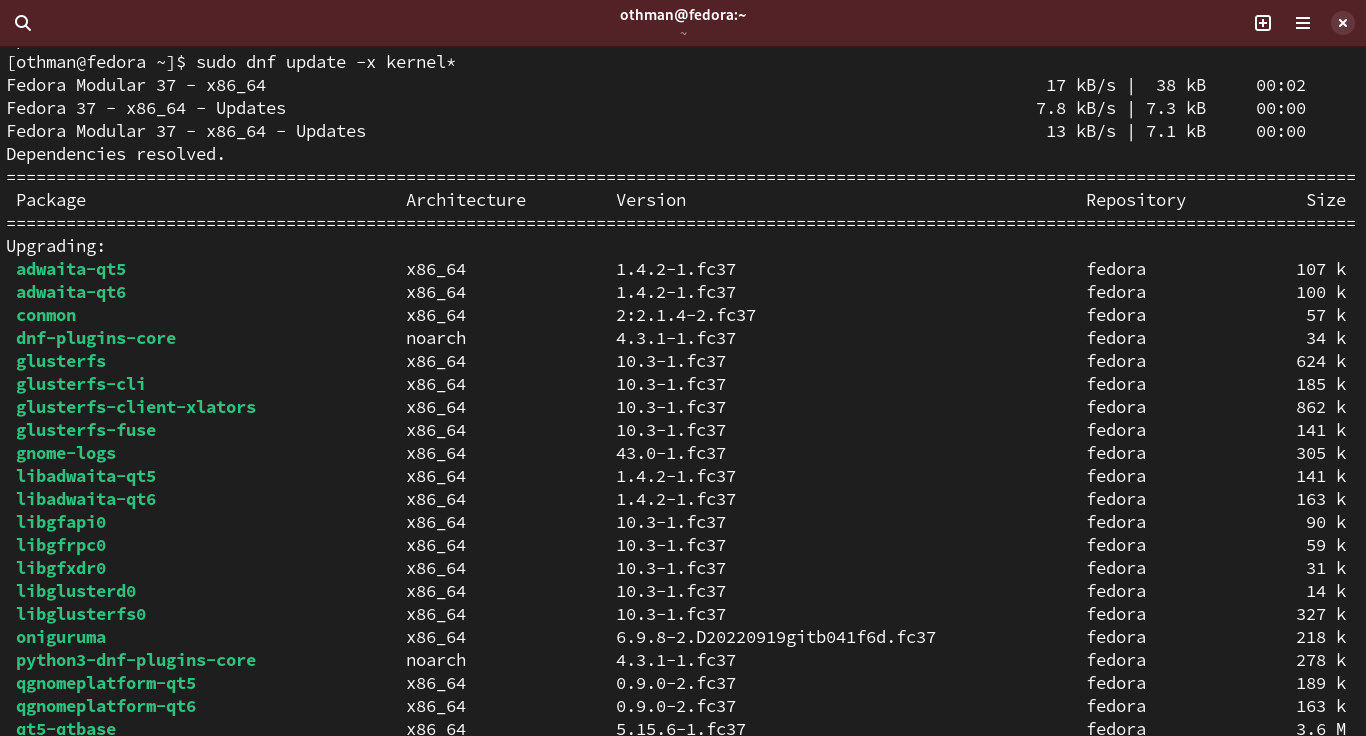Click the 'sudo dnf update -x kernel*' command
Image resolution: width=1366 pixels, height=736 pixels.
[x=325, y=62]
